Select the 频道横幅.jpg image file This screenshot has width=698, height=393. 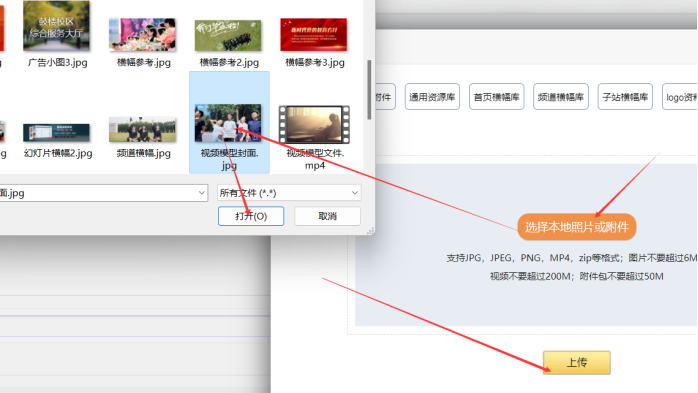(x=142, y=129)
